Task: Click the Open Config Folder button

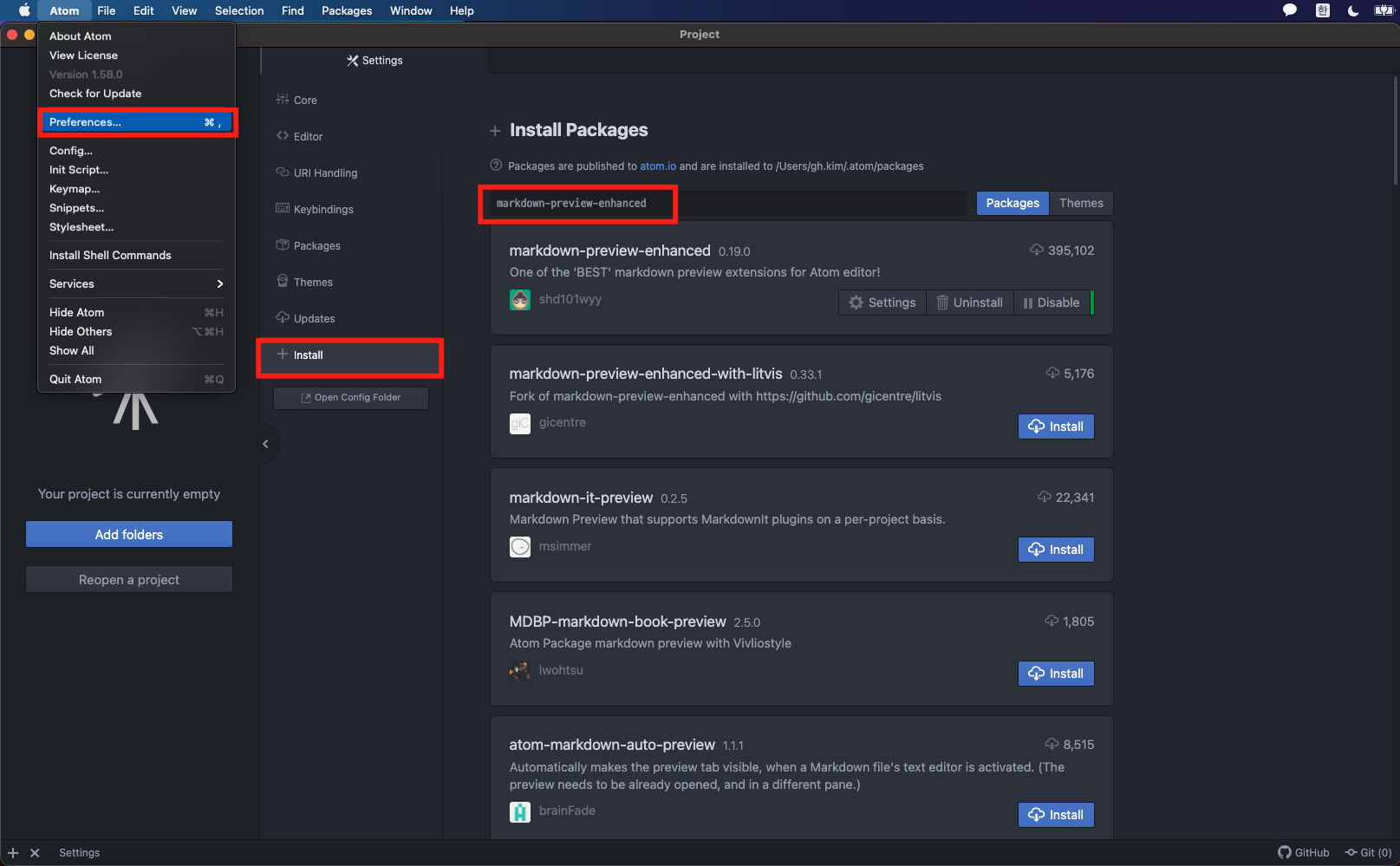Action: 350,397
